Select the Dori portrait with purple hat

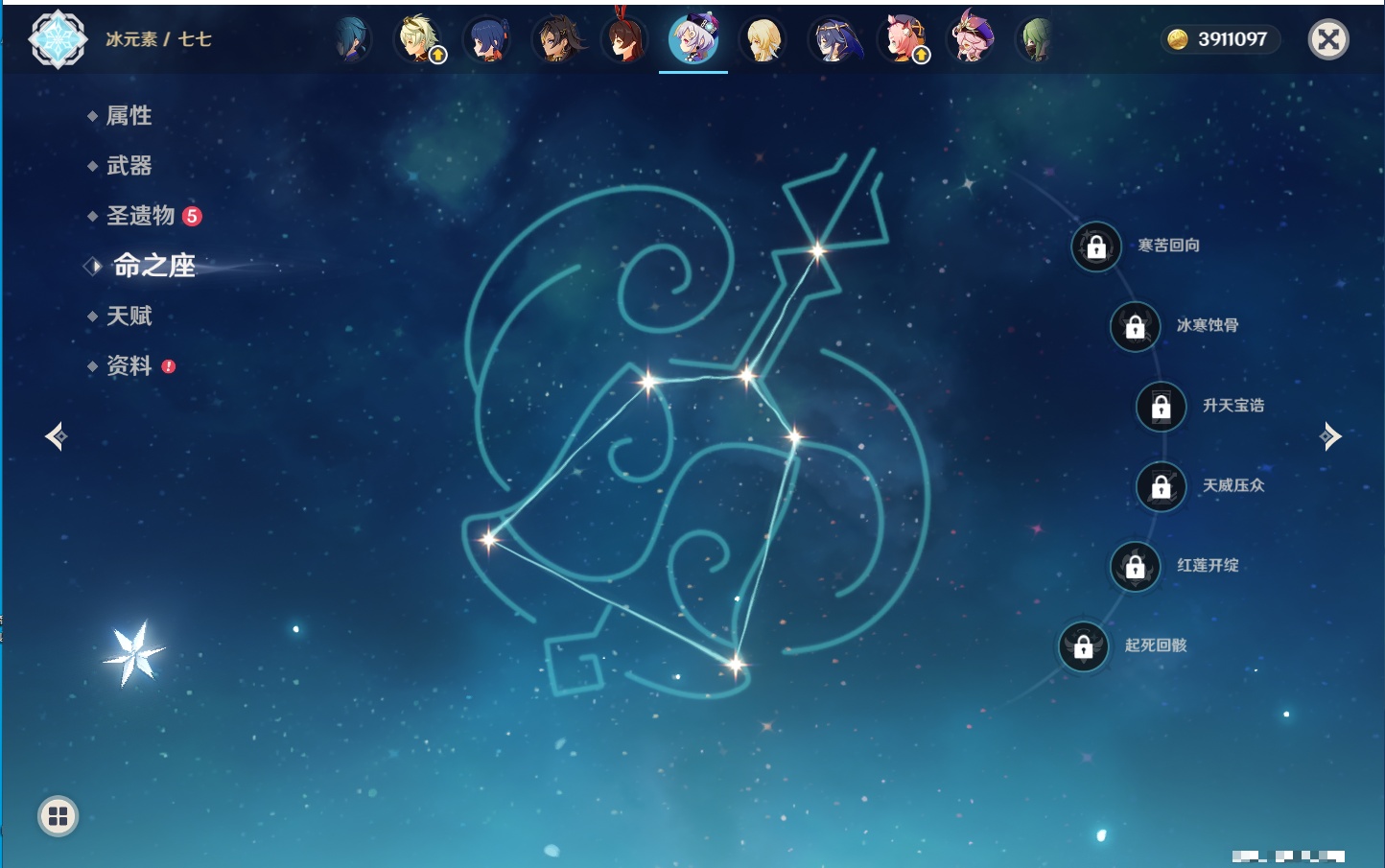click(x=971, y=38)
